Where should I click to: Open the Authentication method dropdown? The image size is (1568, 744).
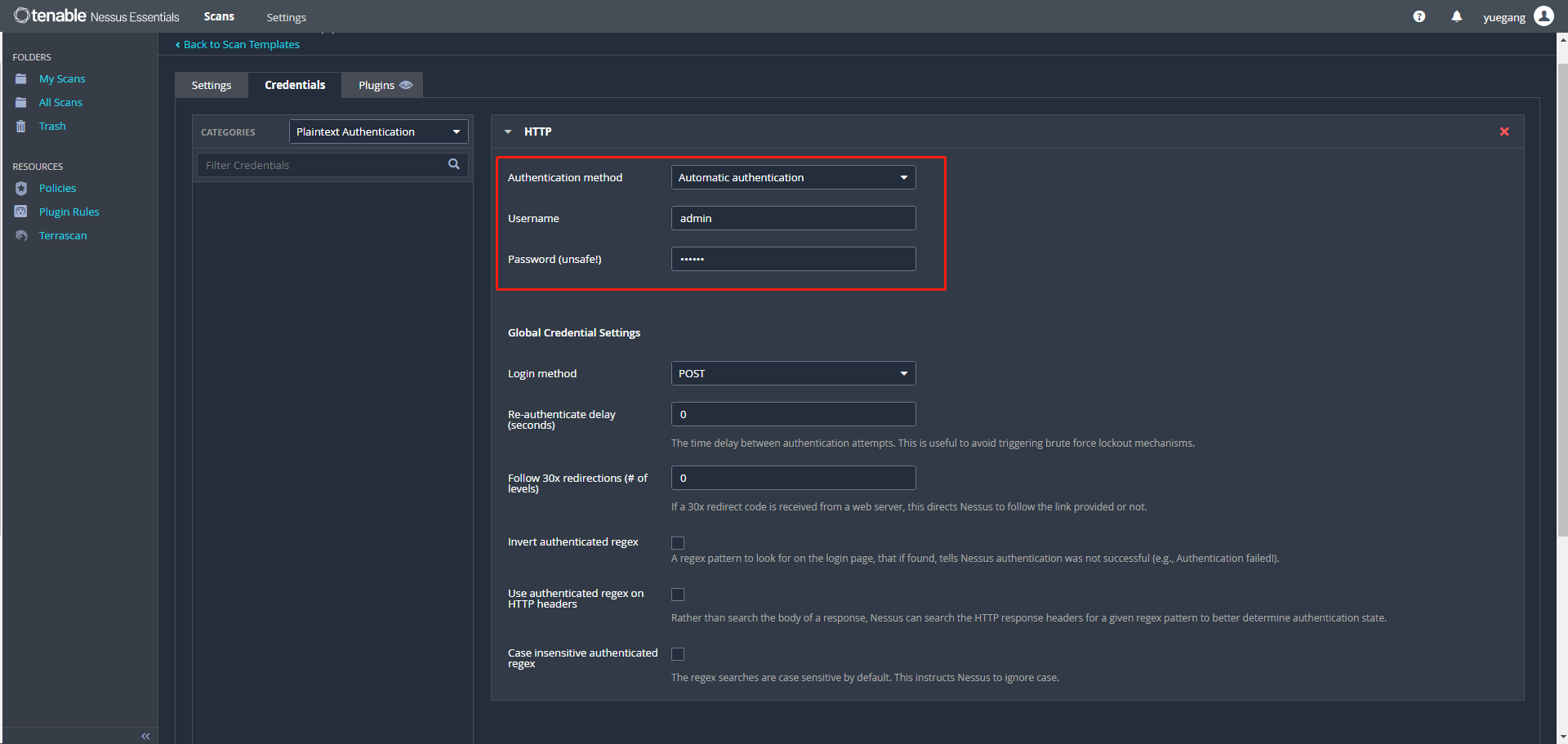794,177
